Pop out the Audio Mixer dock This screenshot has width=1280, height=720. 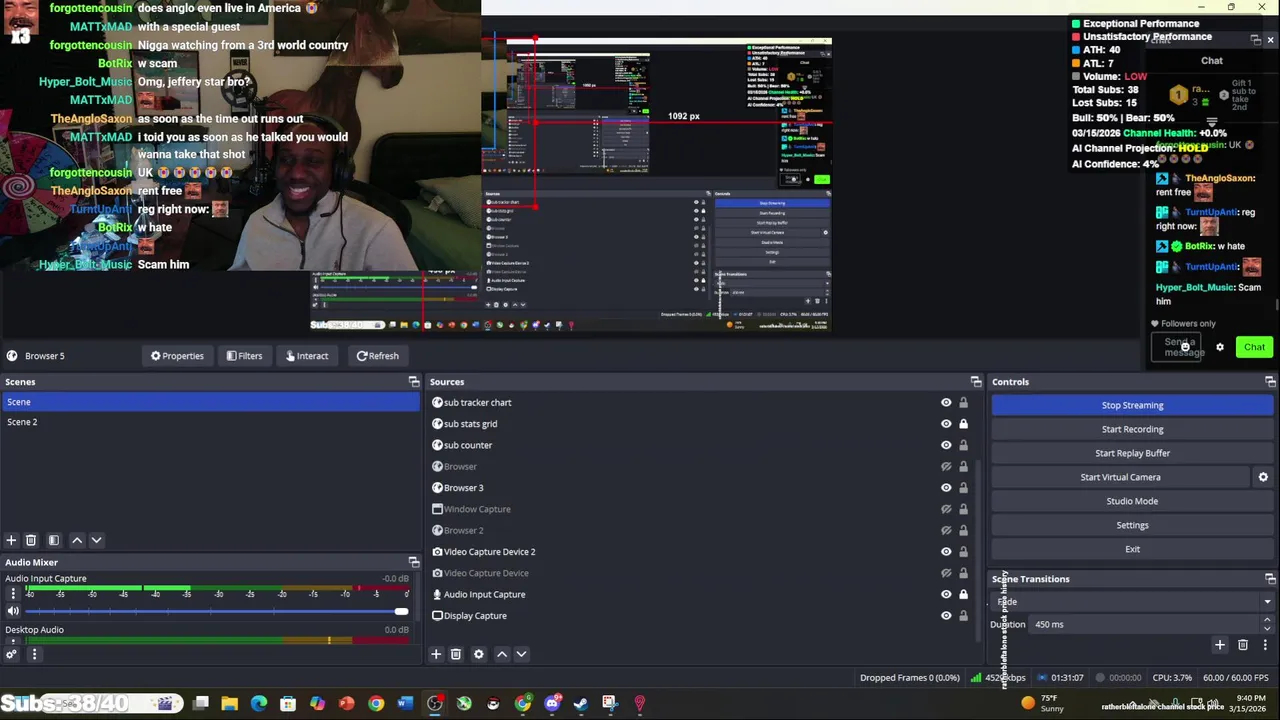click(414, 562)
